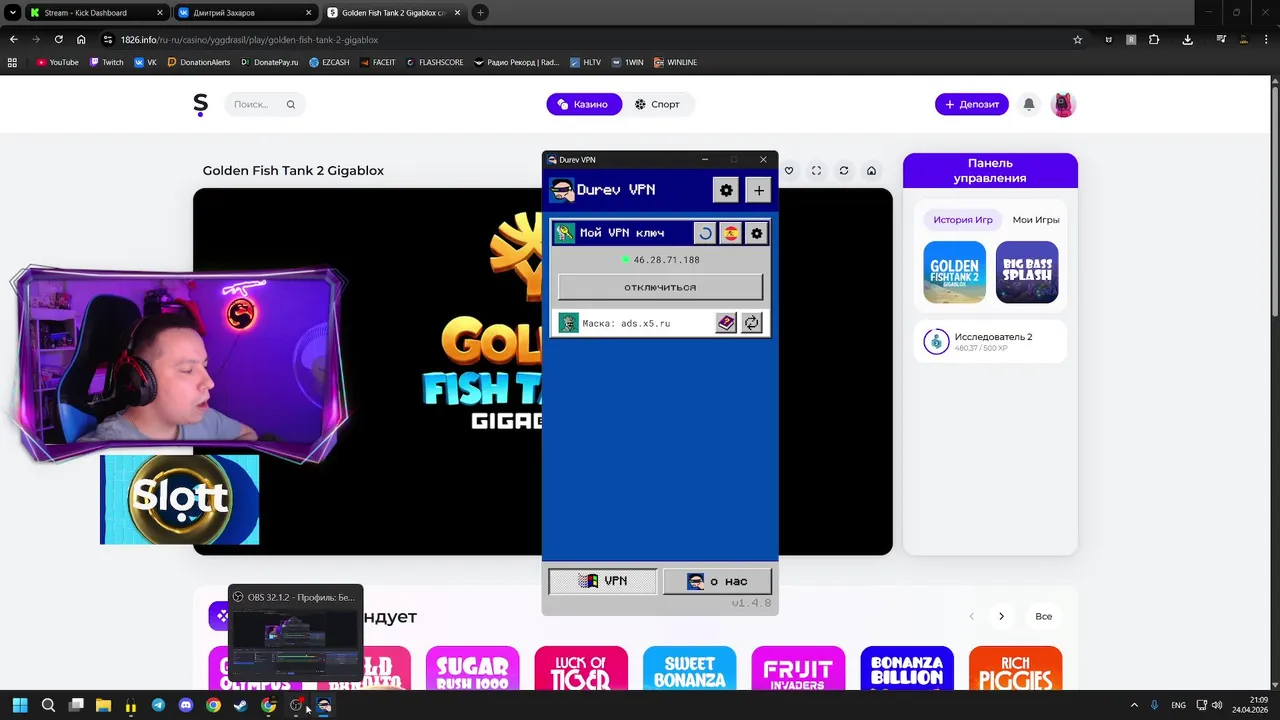The height and width of the screenshot is (720, 1280).
Task: Open mask help book icon
Action: coord(726,323)
